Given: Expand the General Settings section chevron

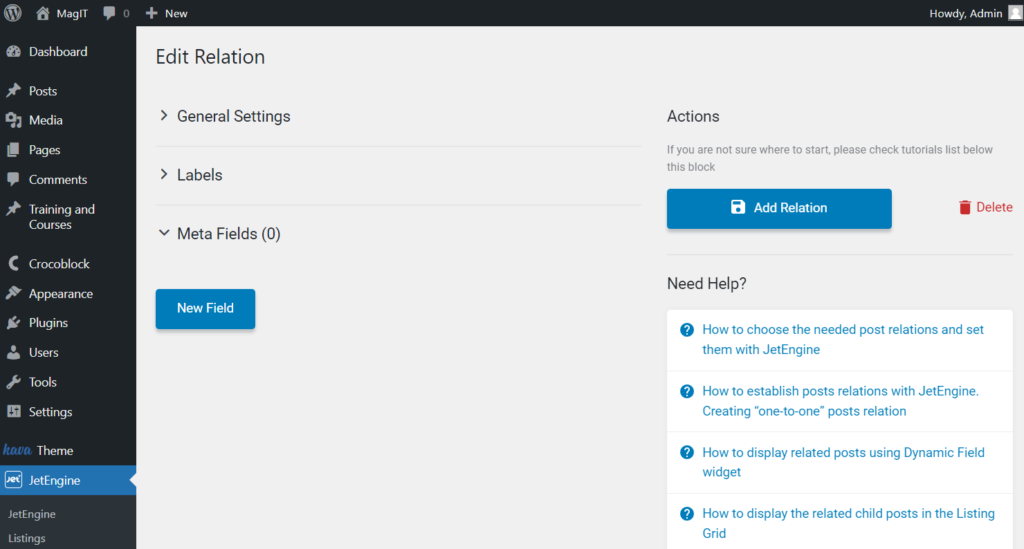Looking at the screenshot, I should [164, 116].
